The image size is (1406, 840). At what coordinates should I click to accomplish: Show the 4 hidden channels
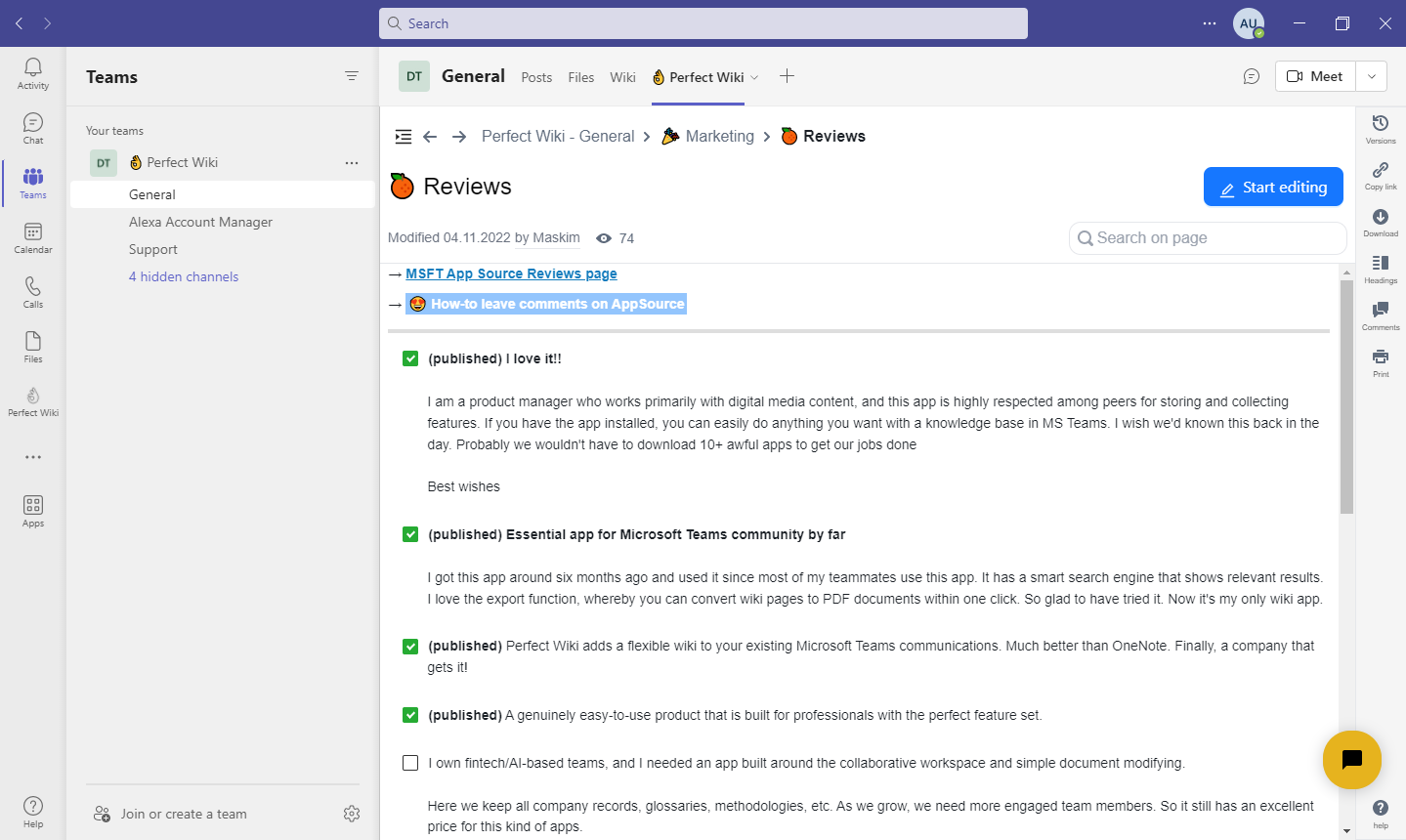click(x=184, y=276)
